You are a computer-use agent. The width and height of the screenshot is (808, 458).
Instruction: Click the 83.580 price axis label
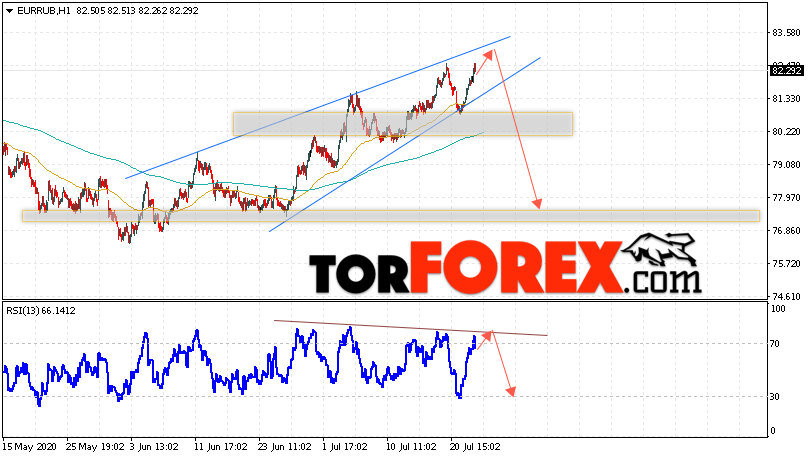(786, 33)
